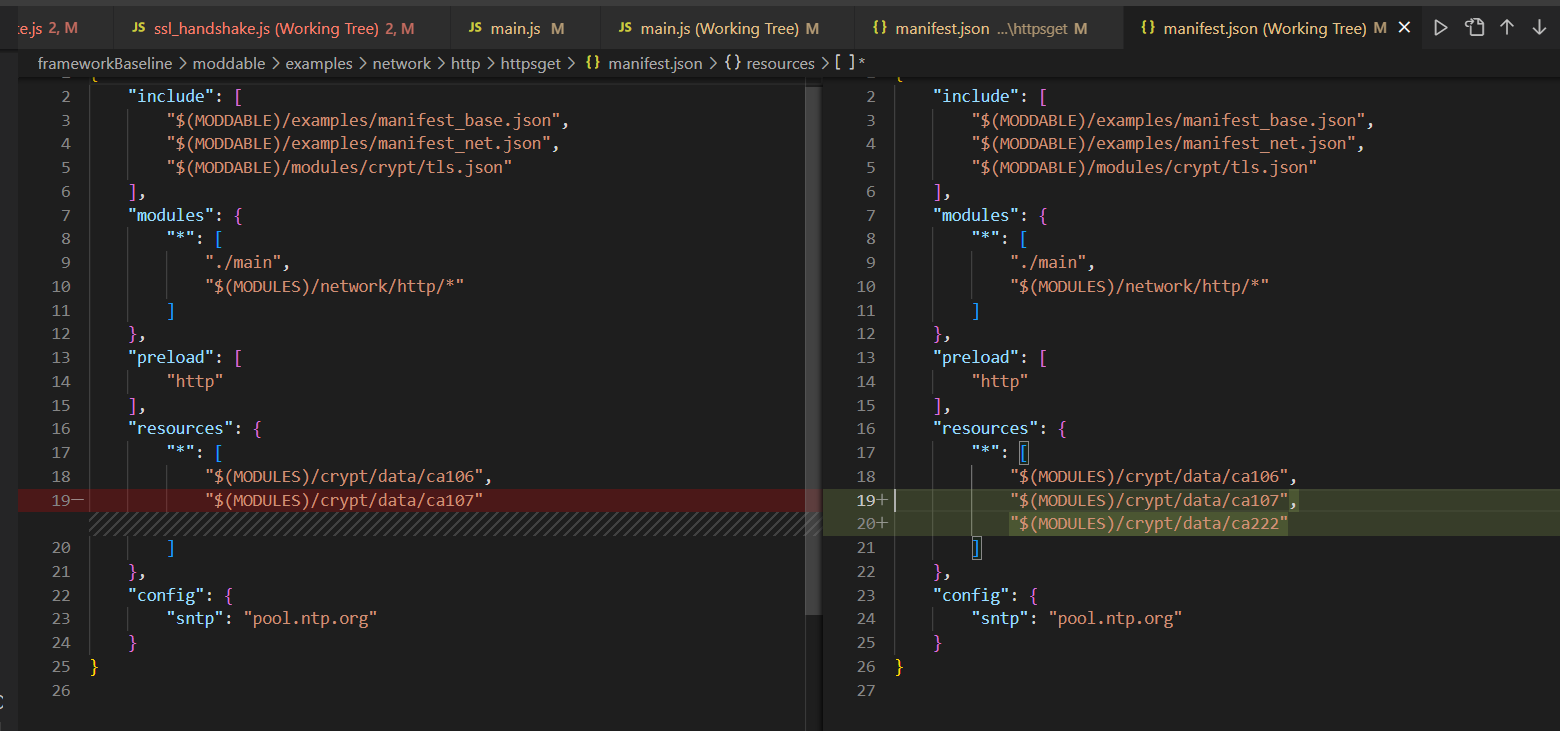Click line number 19− in left gutter
This screenshot has width=1560, height=731.
(x=66, y=500)
